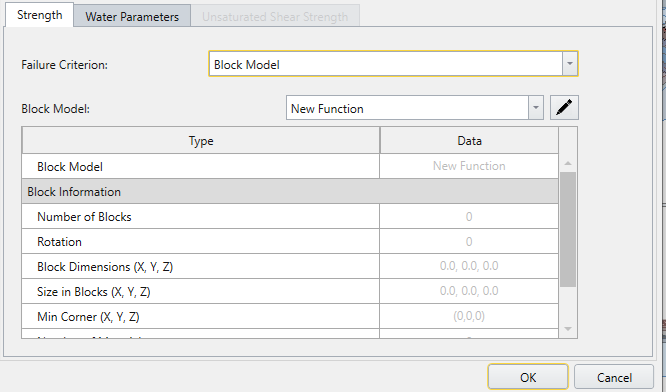This screenshot has height=392, width=666.
Task: Click the Min Corner value (0,0,0)
Action: pos(469,316)
